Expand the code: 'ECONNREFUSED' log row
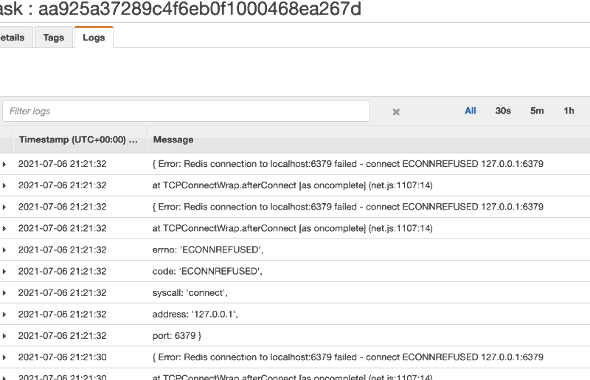 pyautogui.click(x=4, y=271)
